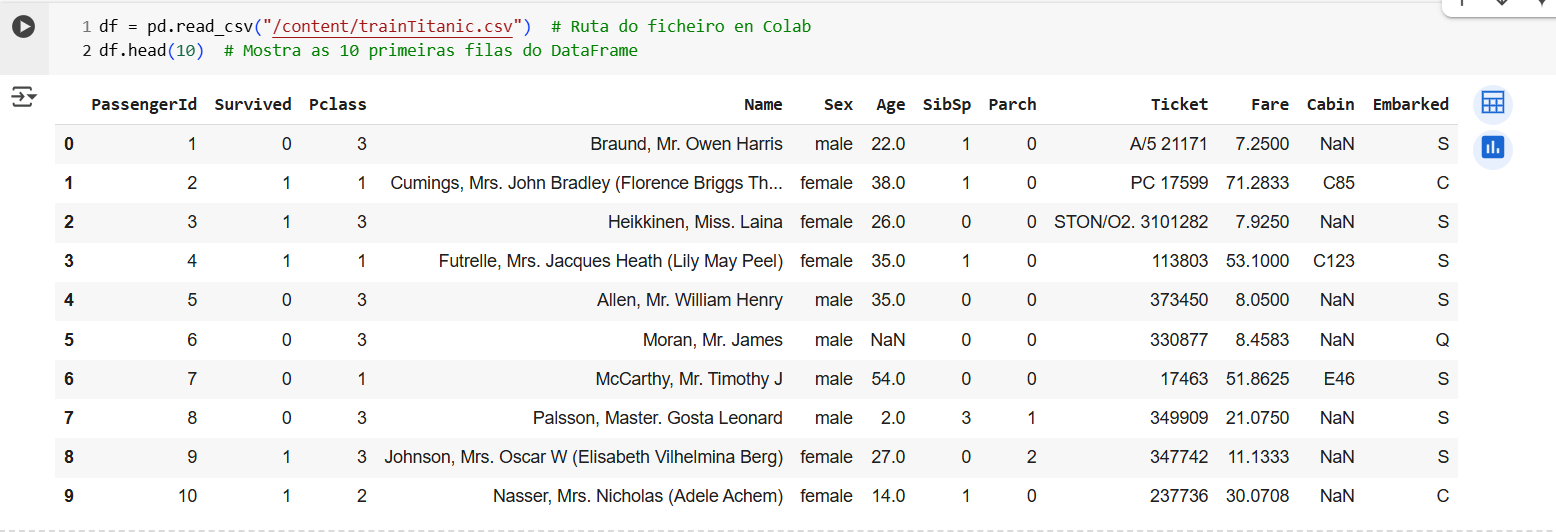Open suggested charts for the dataframe
The image size is (1556, 532).
1493,148
